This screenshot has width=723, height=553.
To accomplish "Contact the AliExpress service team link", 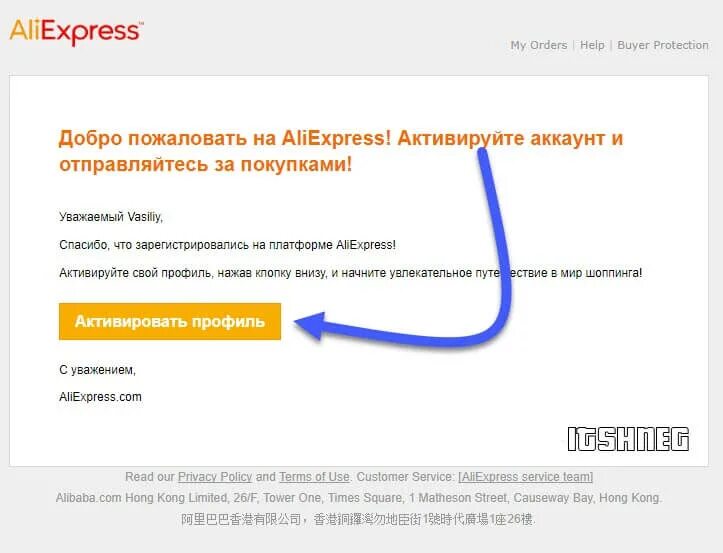I will pos(526,477).
